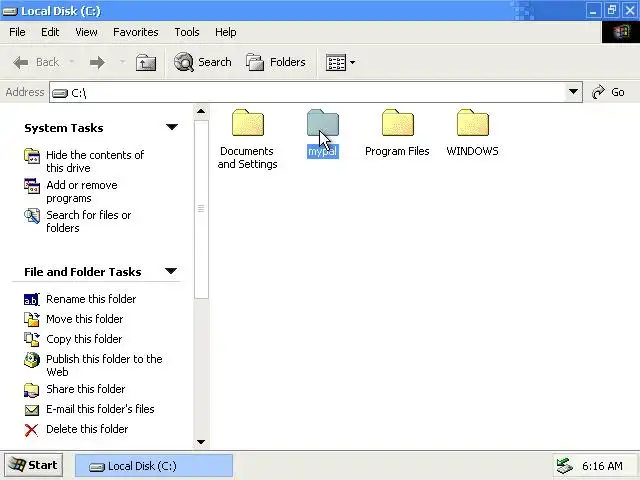Expand the Address bar dropdown

click(x=573, y=92)
